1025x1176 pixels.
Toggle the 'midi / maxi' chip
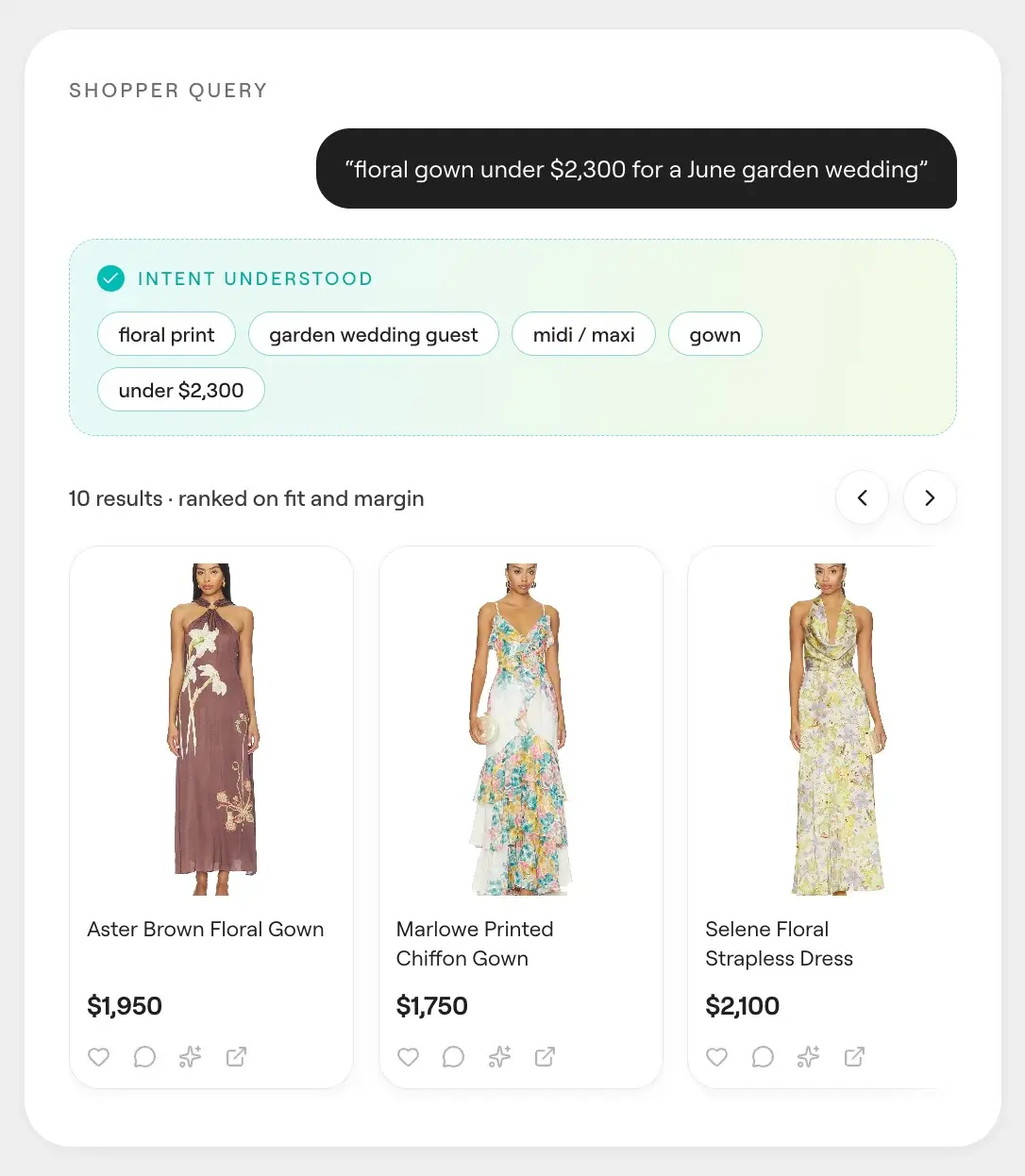tap(583, 334)
